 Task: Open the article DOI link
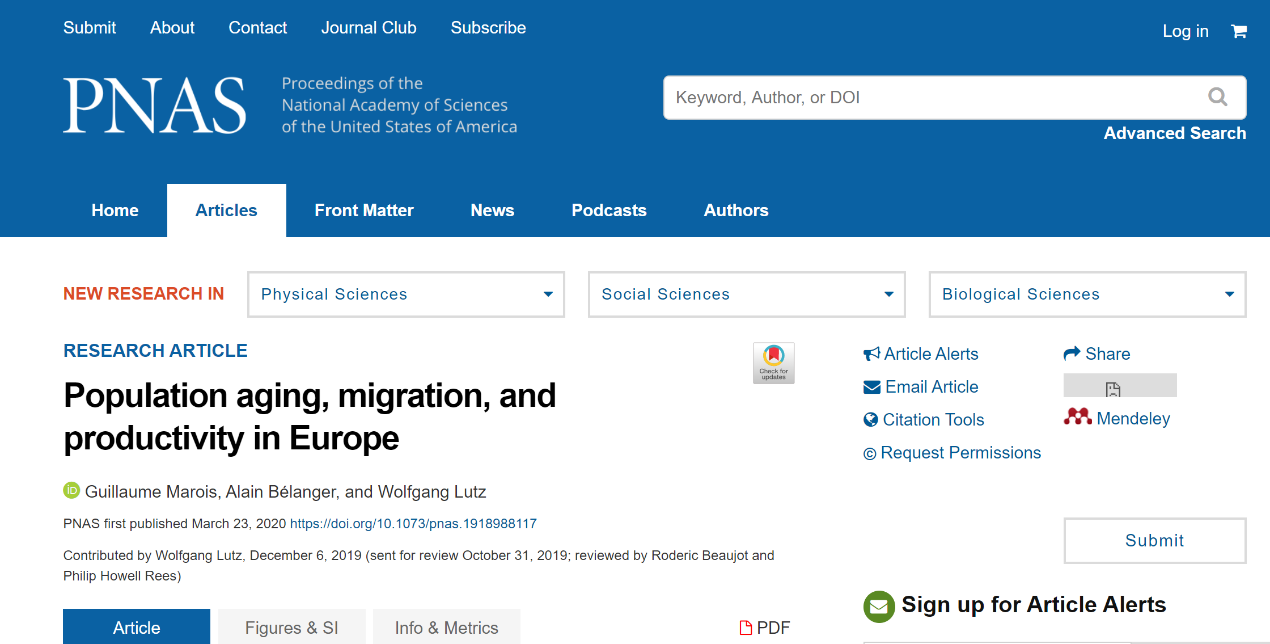(413, 523)
